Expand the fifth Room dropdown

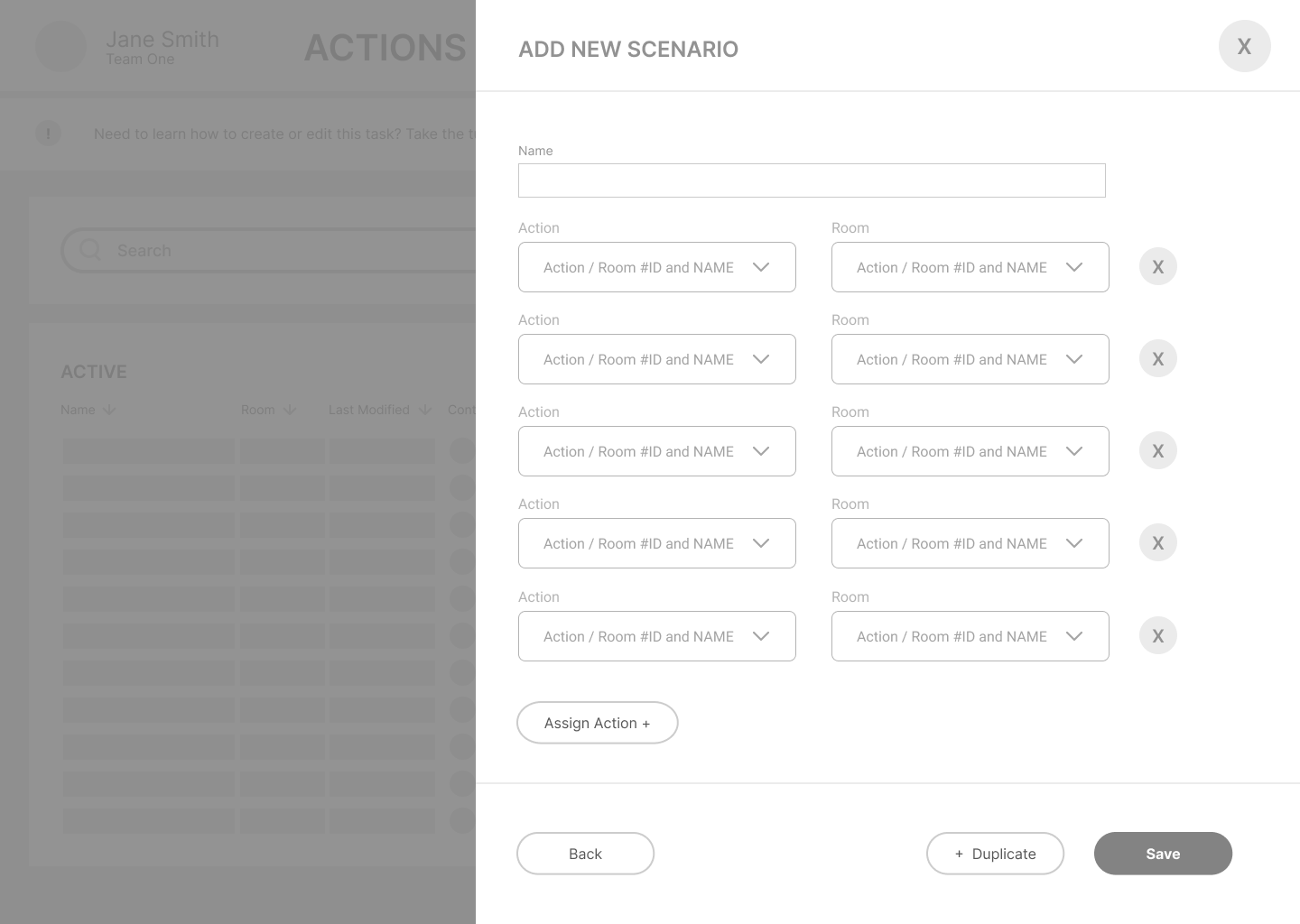tap(970, 636)
